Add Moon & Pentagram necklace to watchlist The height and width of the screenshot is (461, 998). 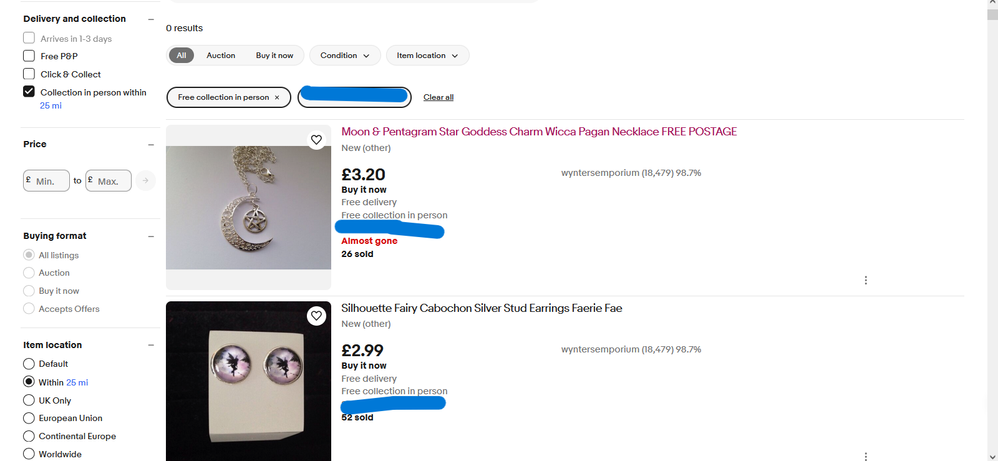(316, 140)
